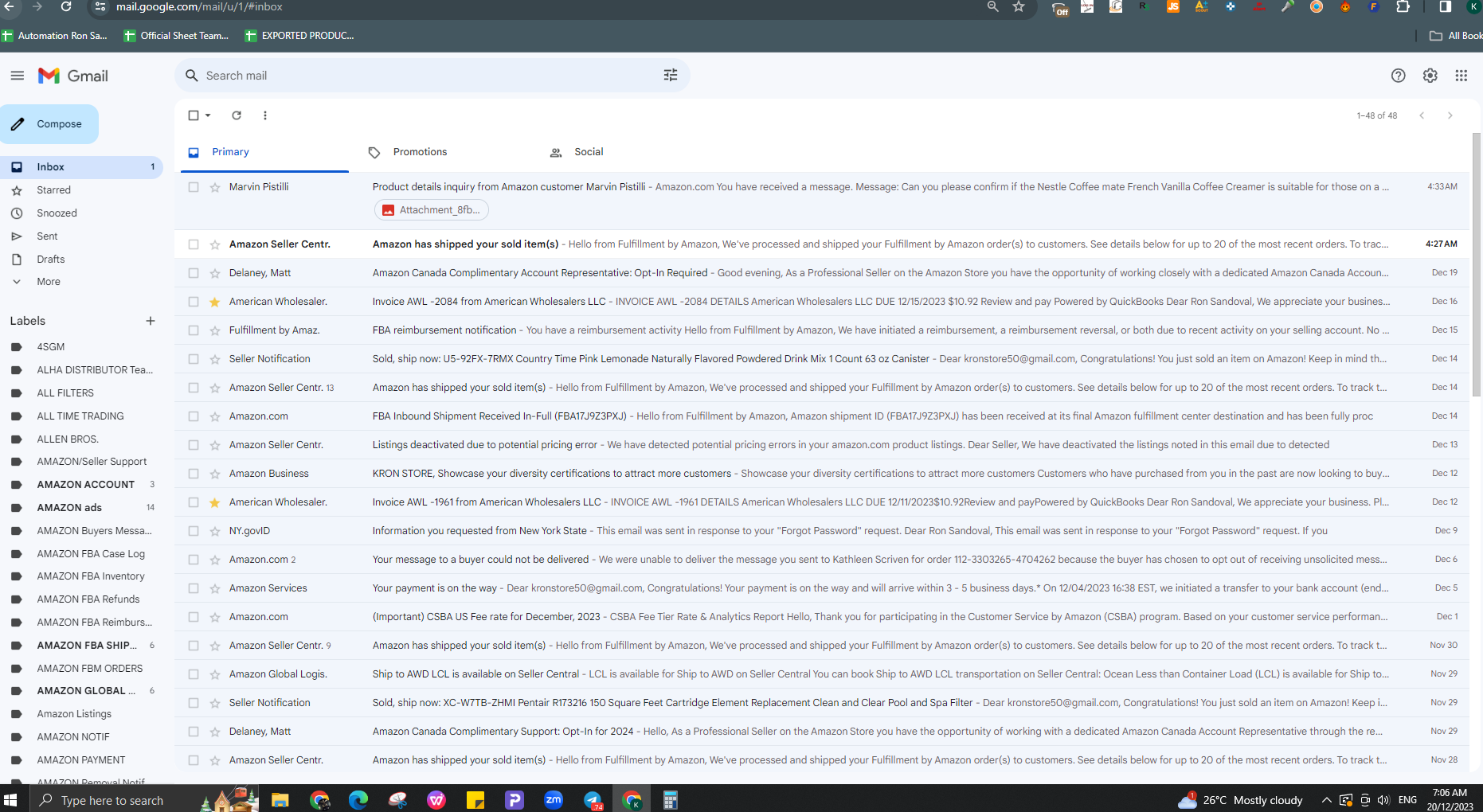Open Gmail Settings gear icon
The width and height of the screenshot is (1483, 812).
(x=1430, y=76)
